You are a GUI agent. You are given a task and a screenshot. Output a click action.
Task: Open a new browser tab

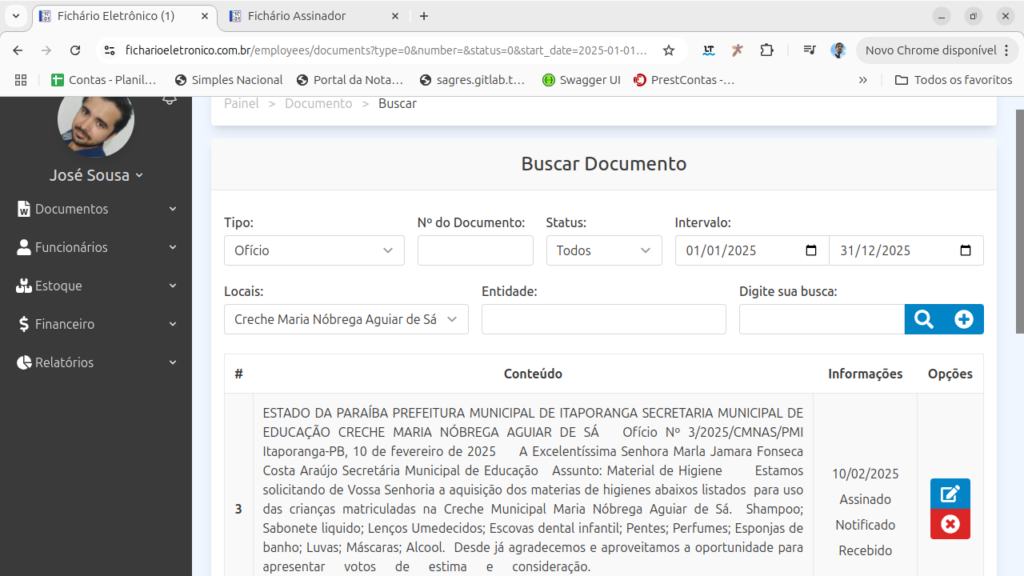pyautogui.click(x=424, y=16)
